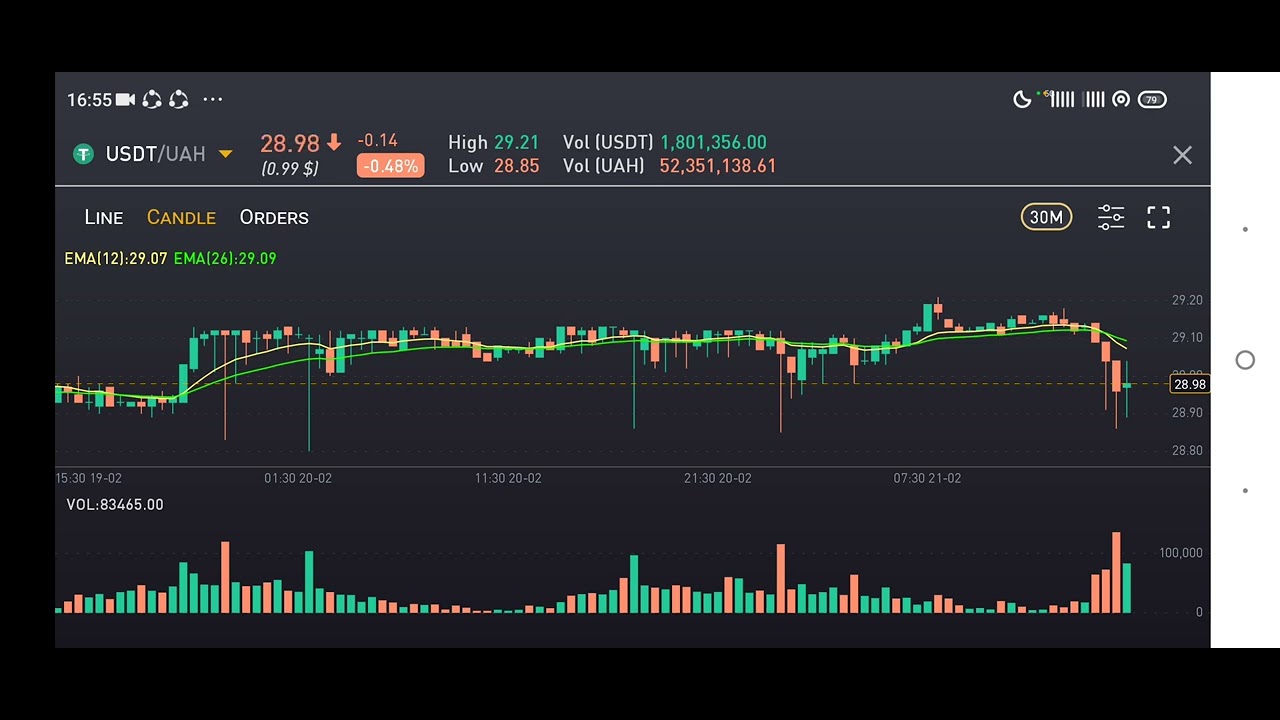Click the High 29.21 value
Viewport: 1280px width, 720px height.
coord(516,142)
